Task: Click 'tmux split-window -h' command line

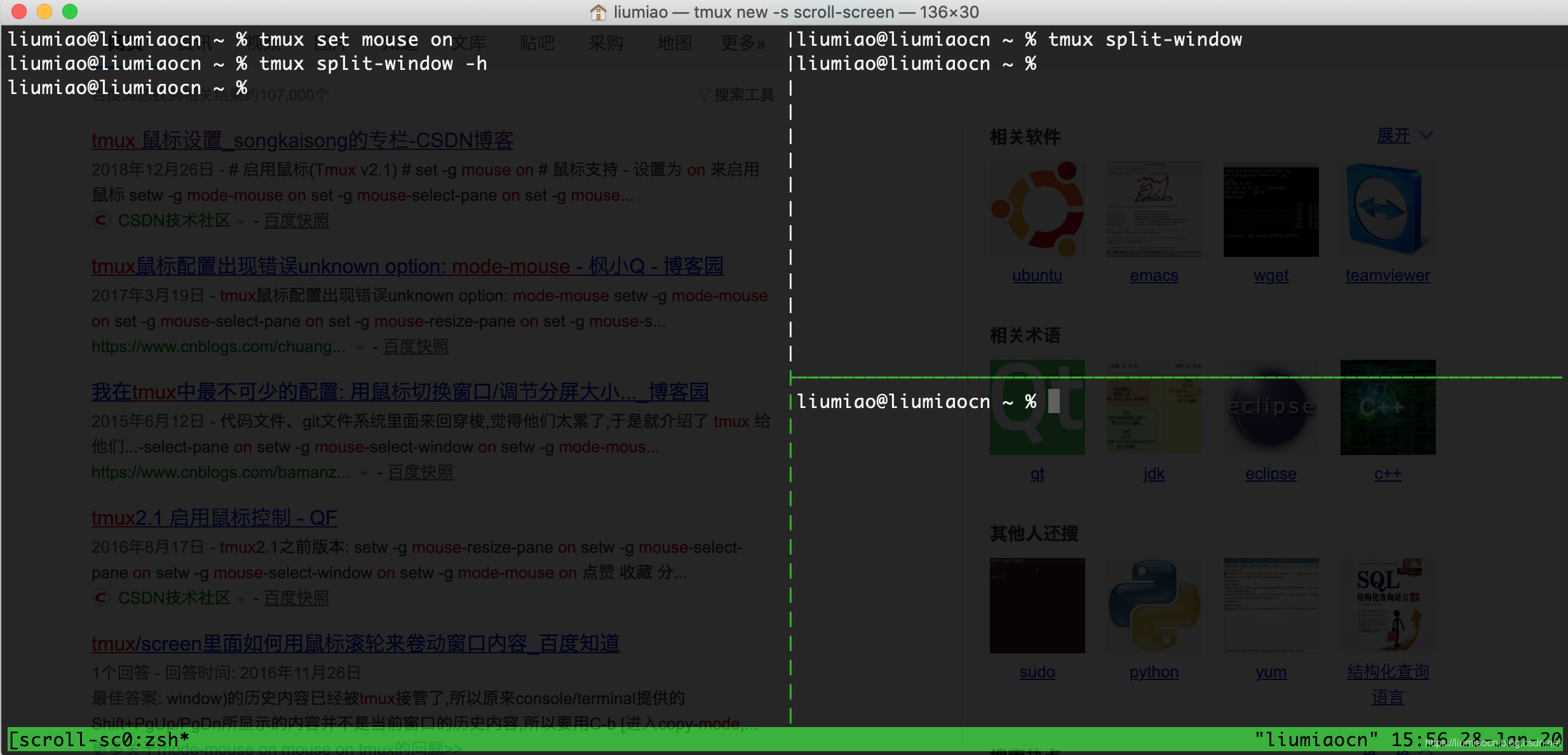Action: pos(373,64)
